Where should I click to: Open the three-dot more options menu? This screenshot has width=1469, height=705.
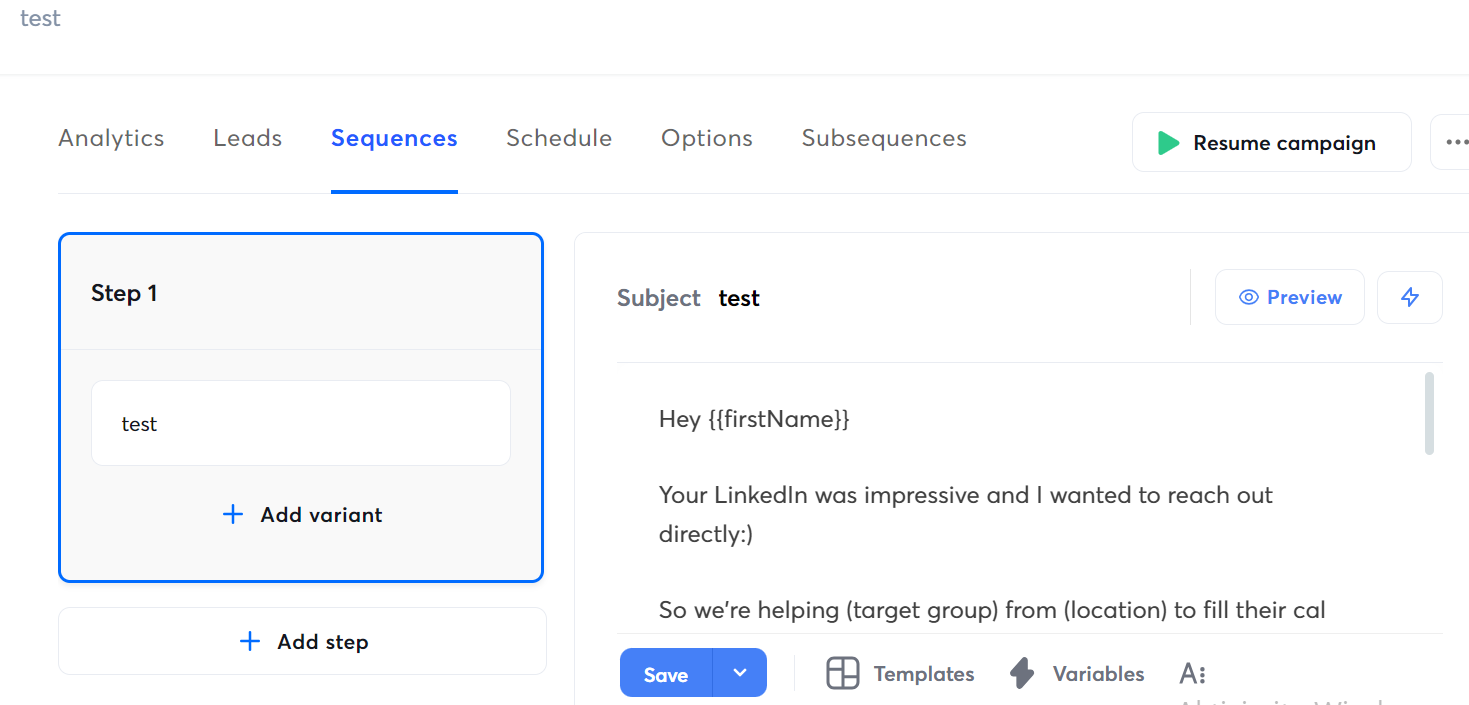click(x=1458, y=142)
